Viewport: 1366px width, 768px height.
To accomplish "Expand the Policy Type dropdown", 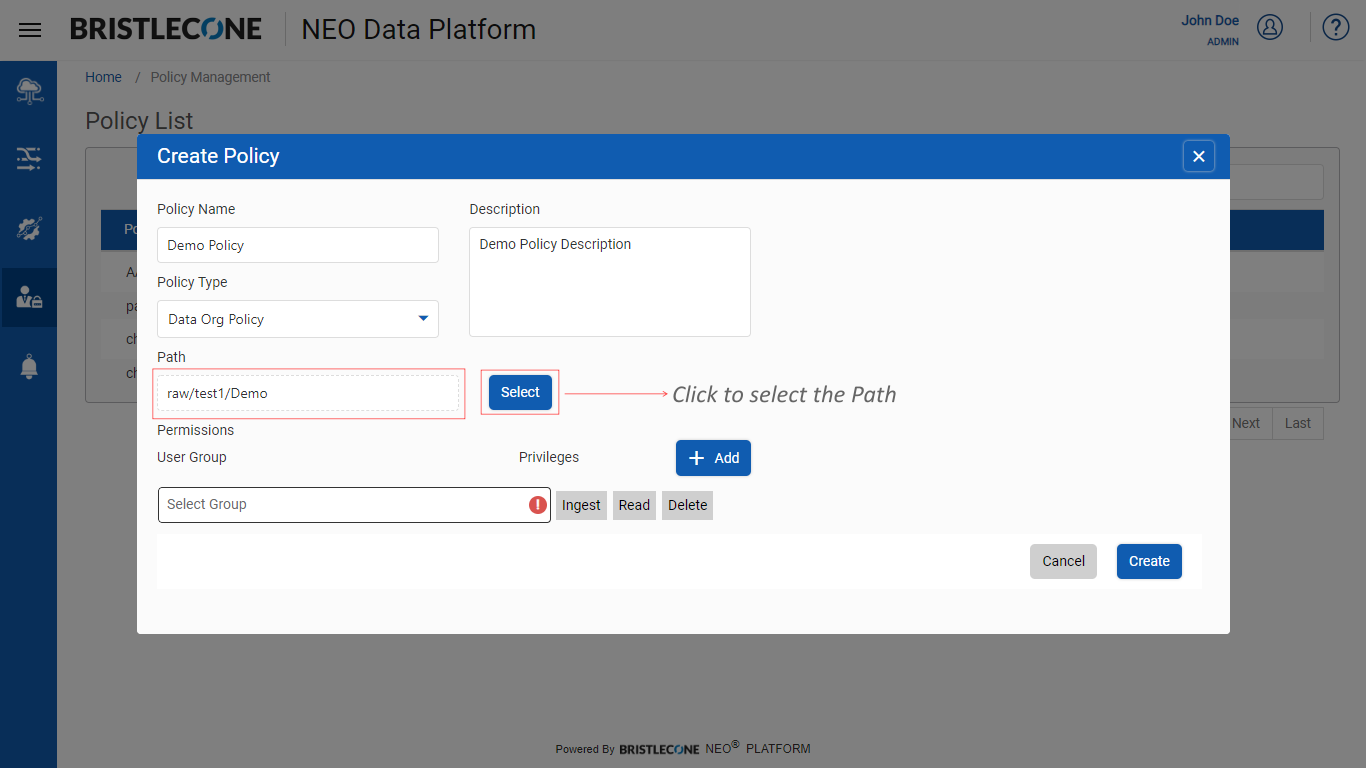I will click(x=298, y=319).
